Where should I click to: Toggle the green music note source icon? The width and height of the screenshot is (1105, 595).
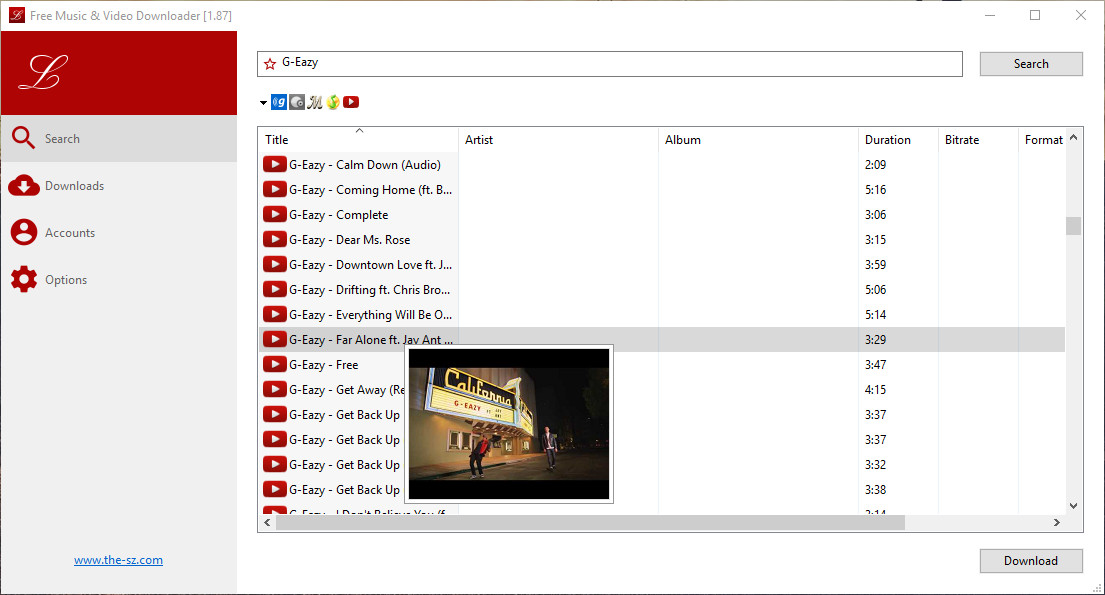(x=333, y=102)
